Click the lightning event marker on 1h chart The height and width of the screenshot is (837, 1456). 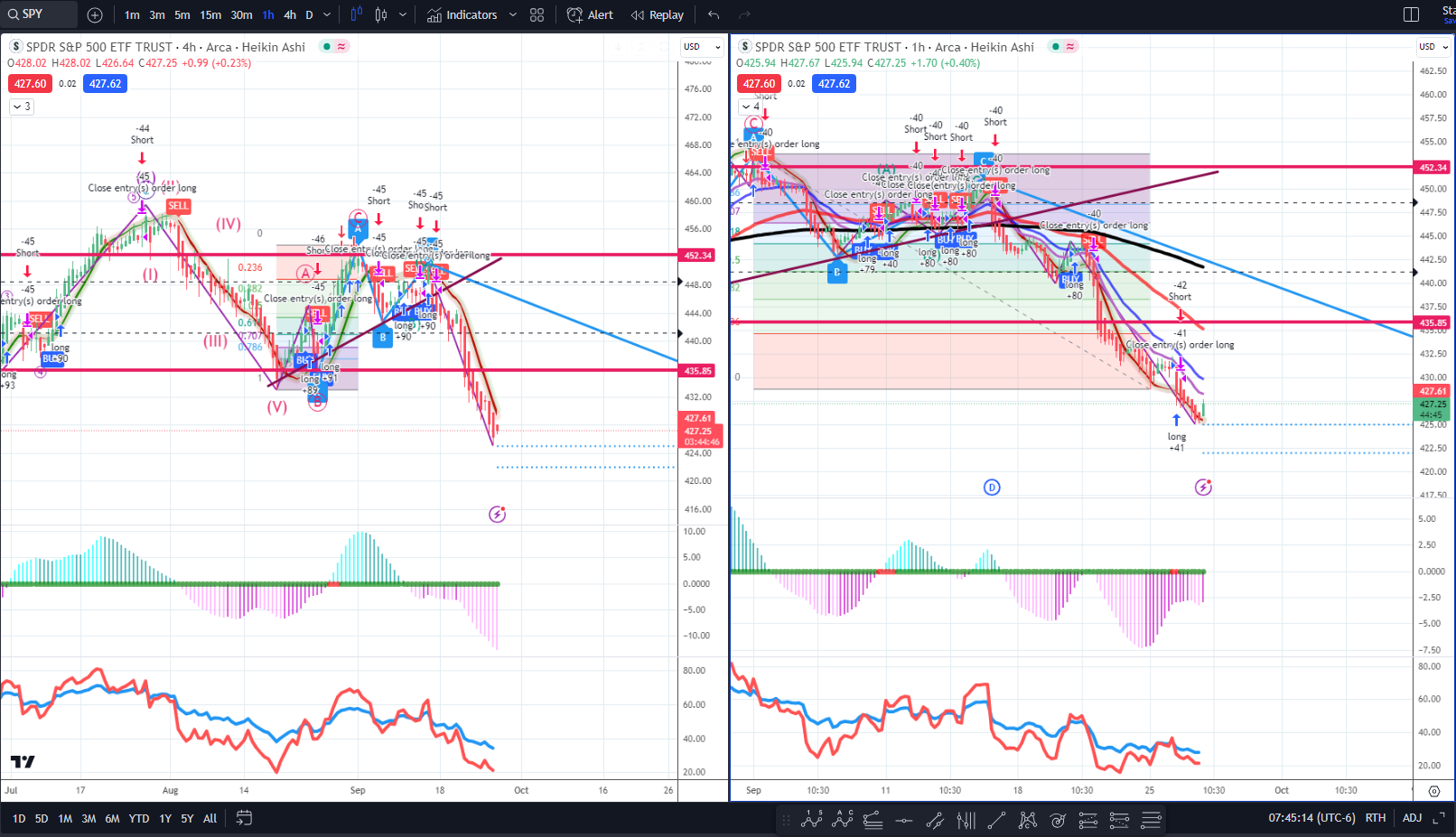pos(1203,488)
